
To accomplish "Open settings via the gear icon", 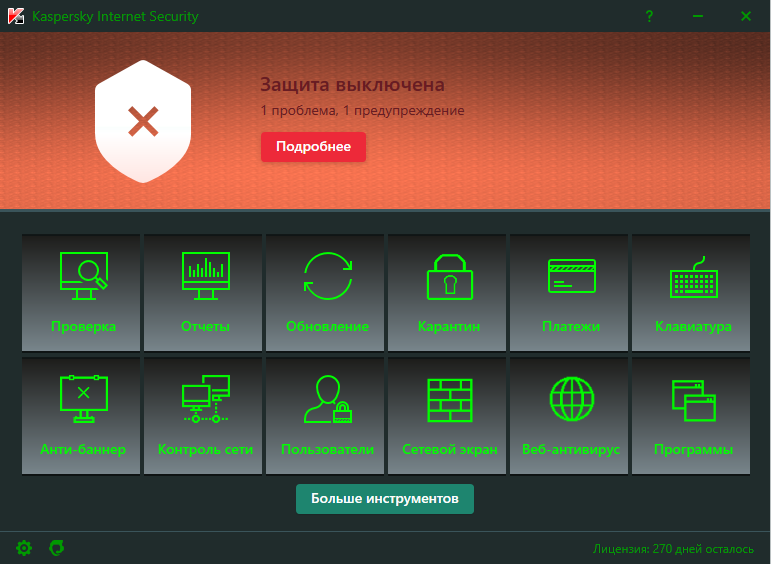I will (24, 548).
